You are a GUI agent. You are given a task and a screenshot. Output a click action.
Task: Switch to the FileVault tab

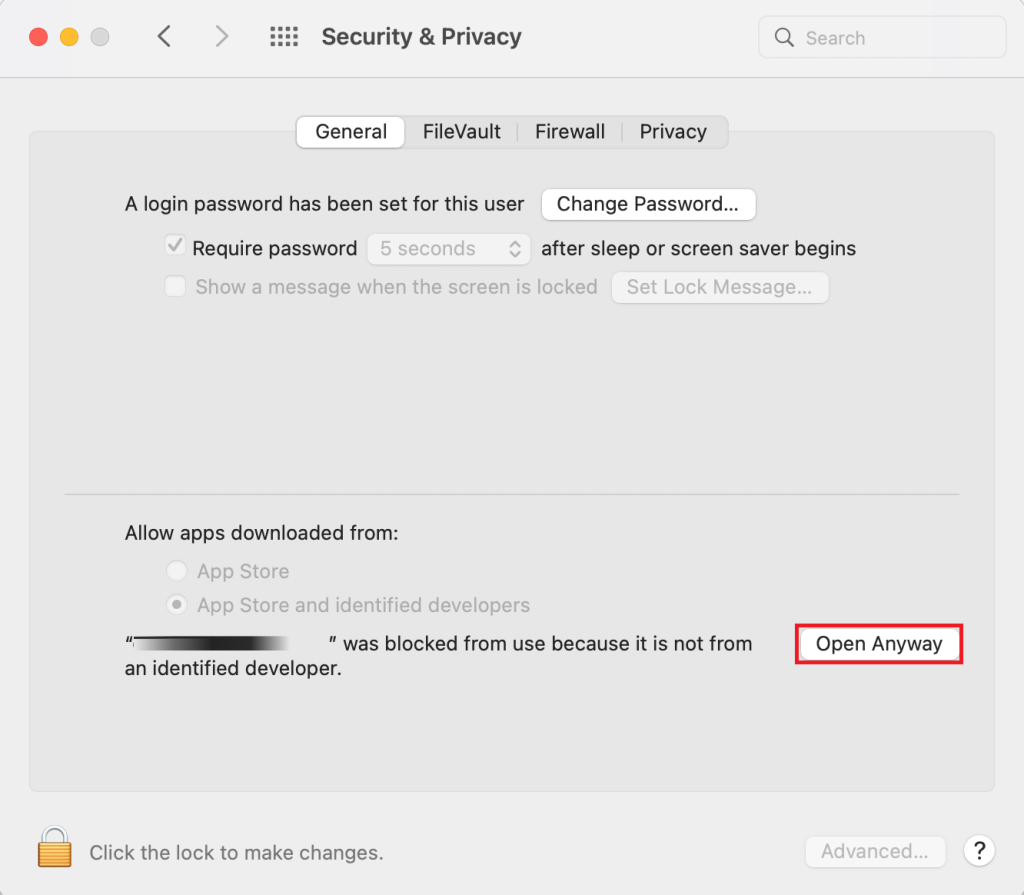pyautogui.click(x=461, y=131)
